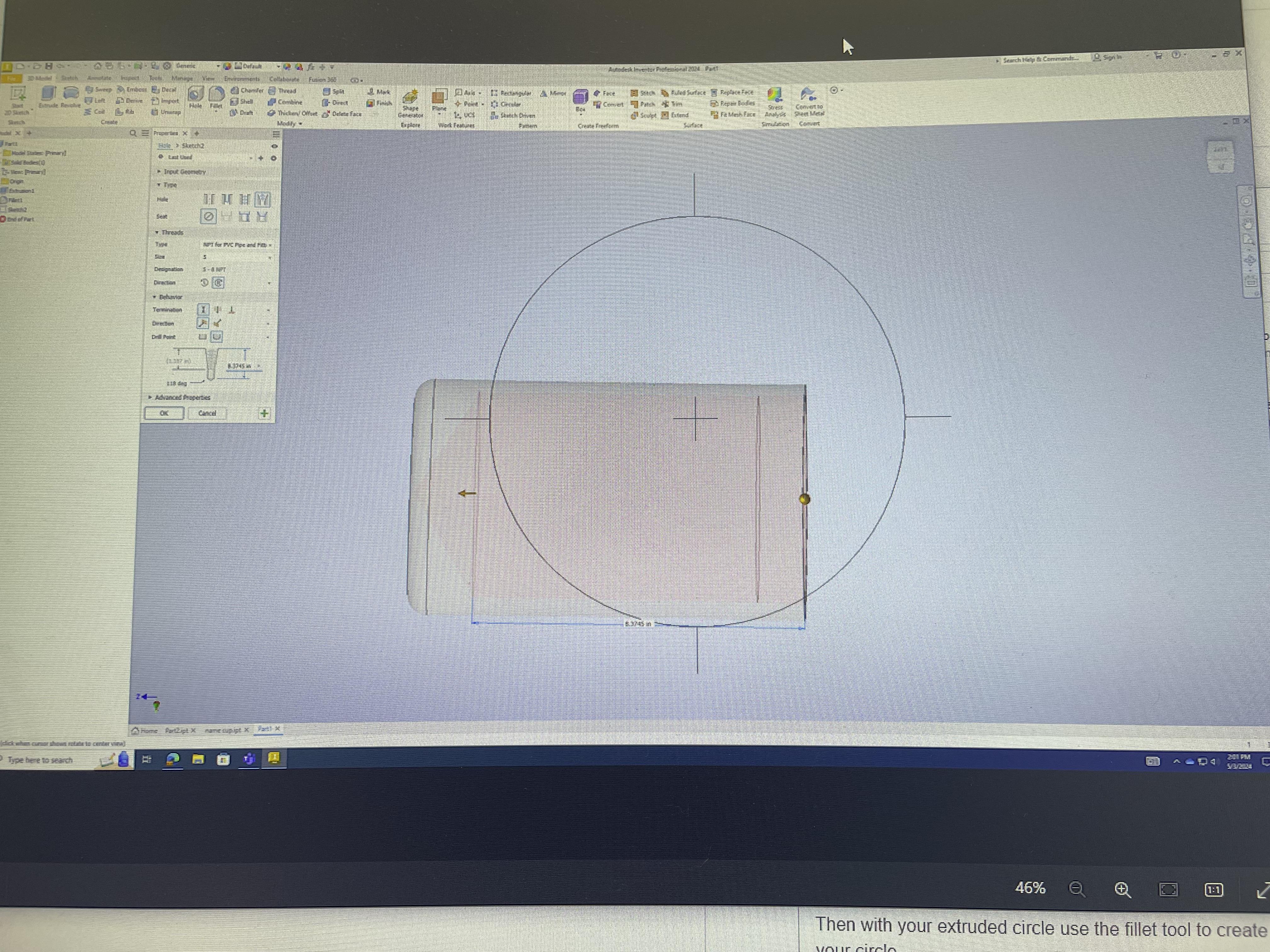Select the Clearance Hole type

[227, 199]
